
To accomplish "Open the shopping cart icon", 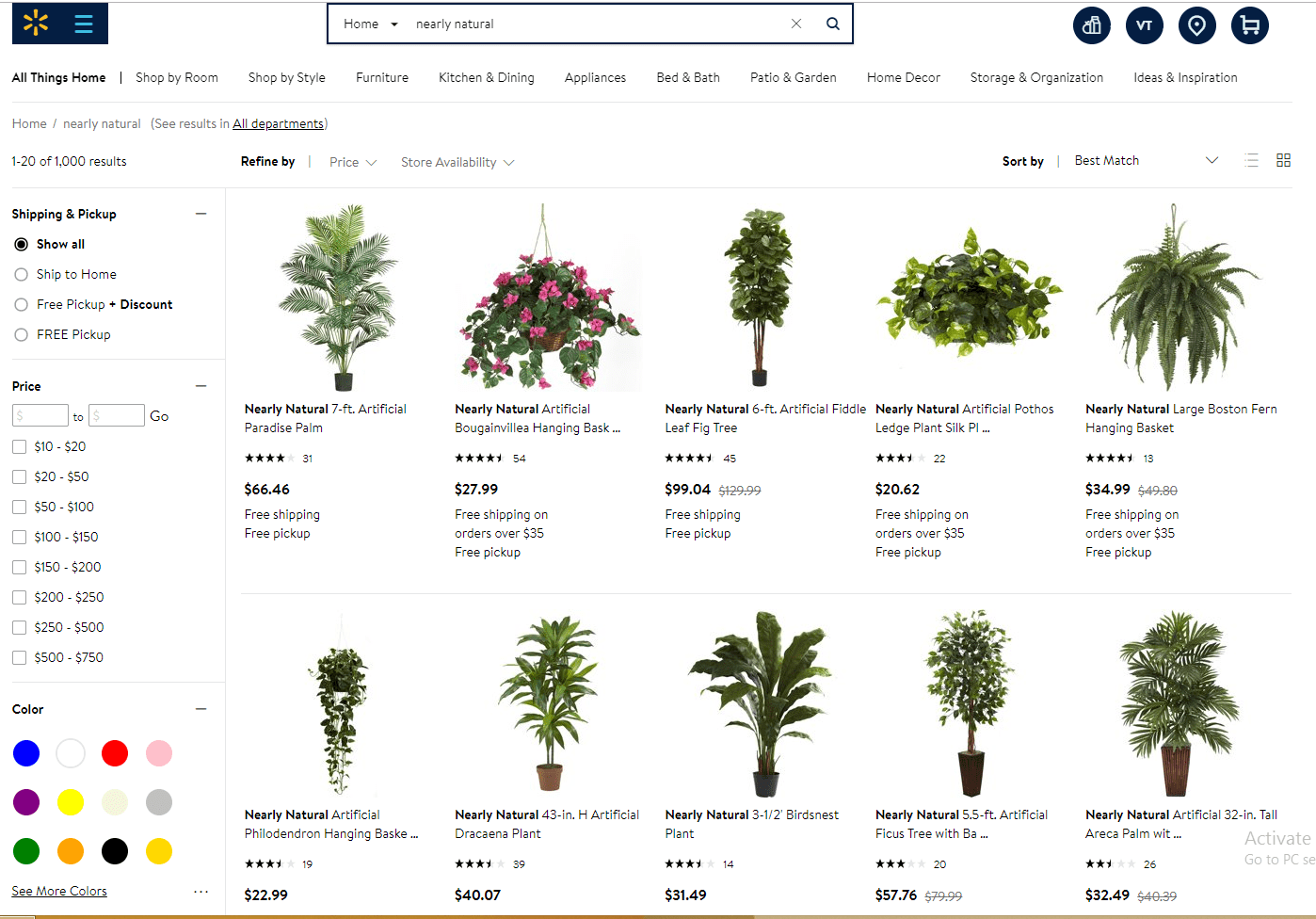I will click(x=1250, y=25).
